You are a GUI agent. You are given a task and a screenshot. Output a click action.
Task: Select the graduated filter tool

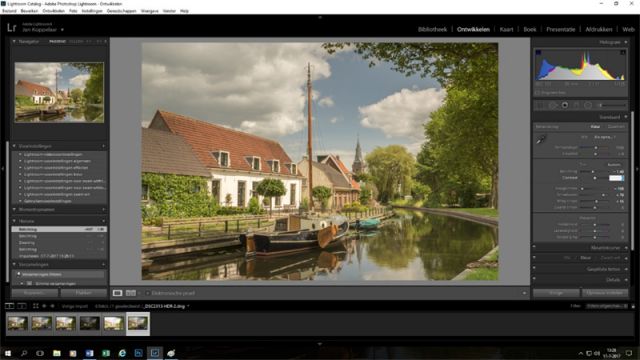(x=576, y=105)
